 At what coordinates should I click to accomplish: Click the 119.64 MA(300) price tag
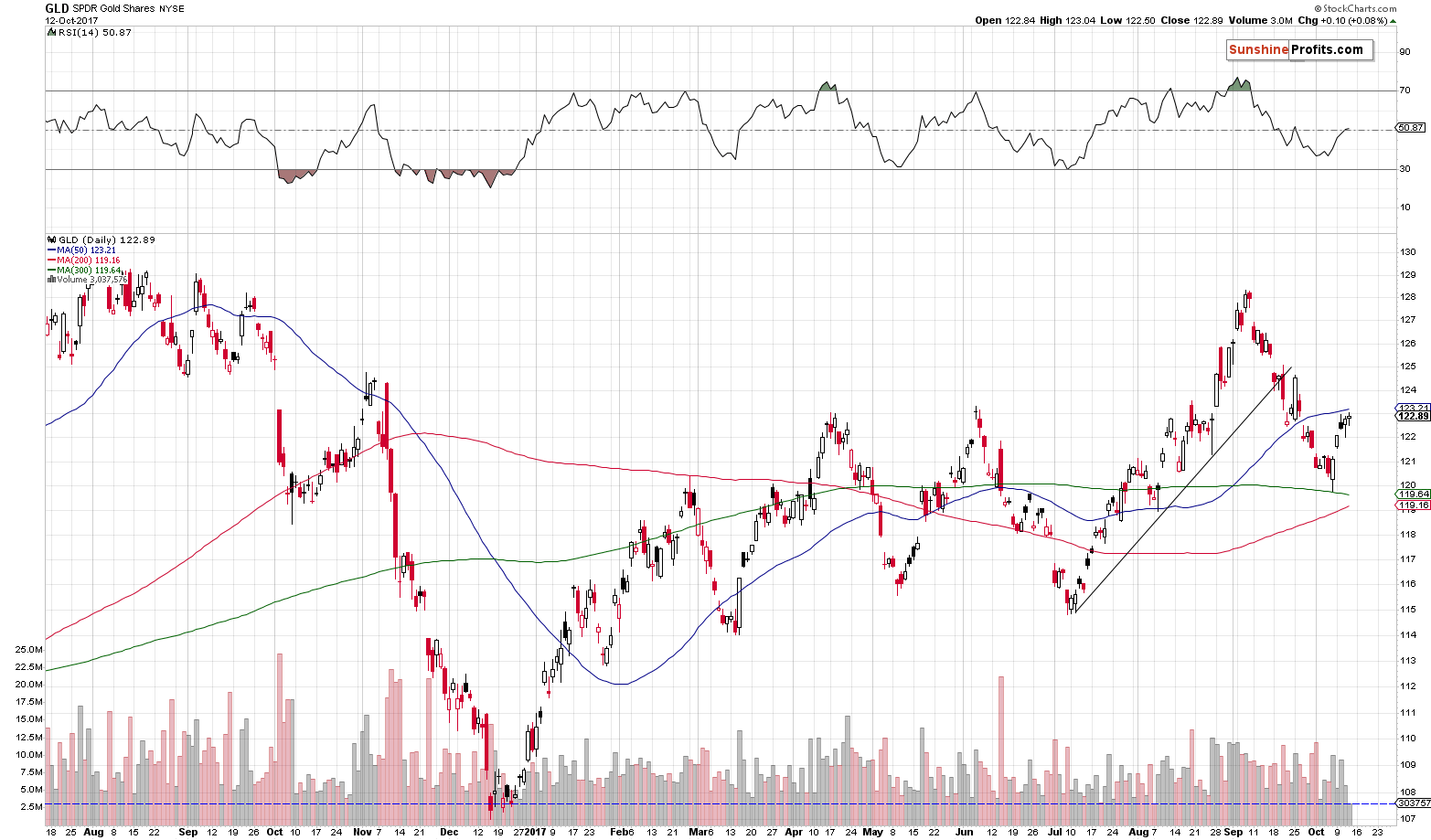1414,494
